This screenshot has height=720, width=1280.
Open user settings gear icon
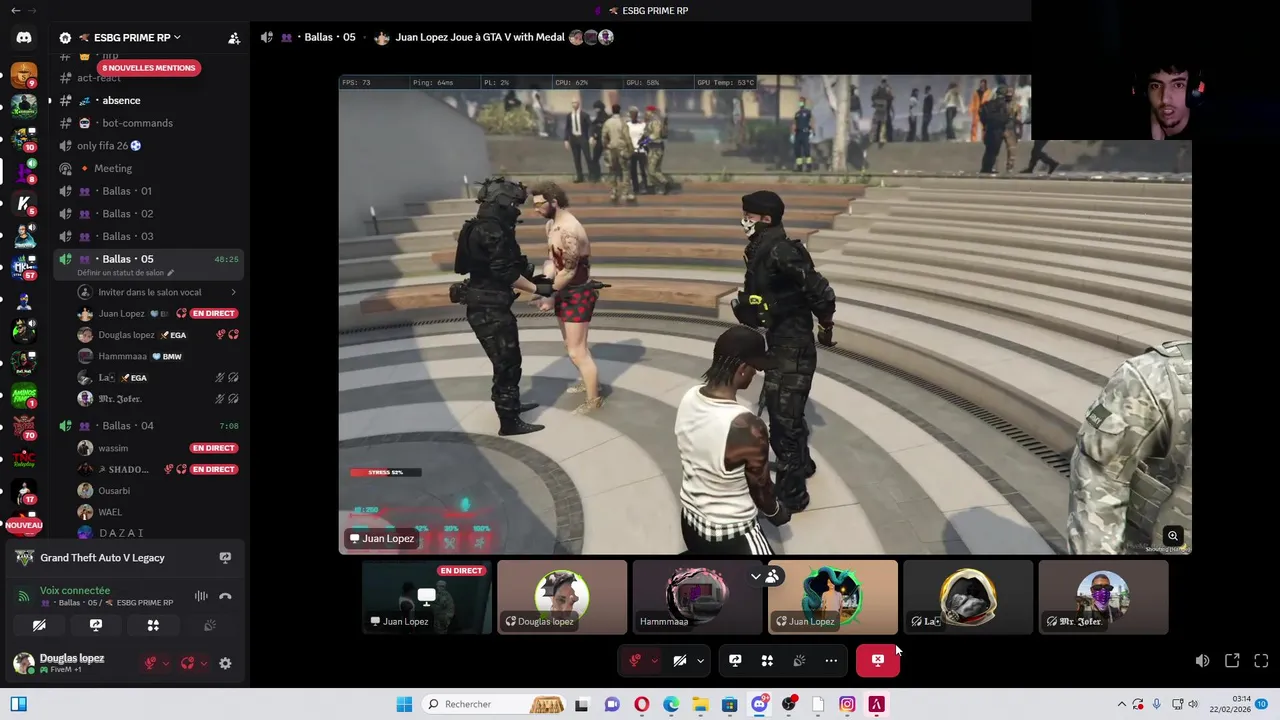(x=225, y=663)
